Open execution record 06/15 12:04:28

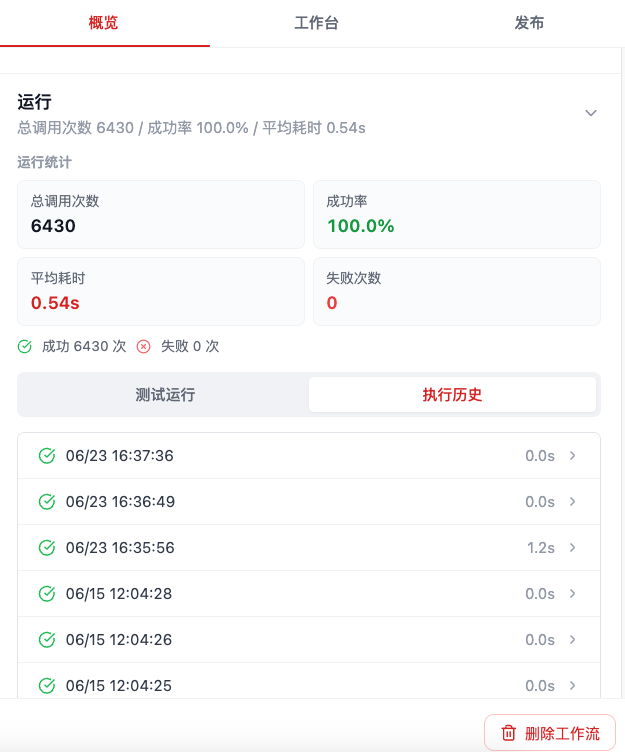click(309, 594)
